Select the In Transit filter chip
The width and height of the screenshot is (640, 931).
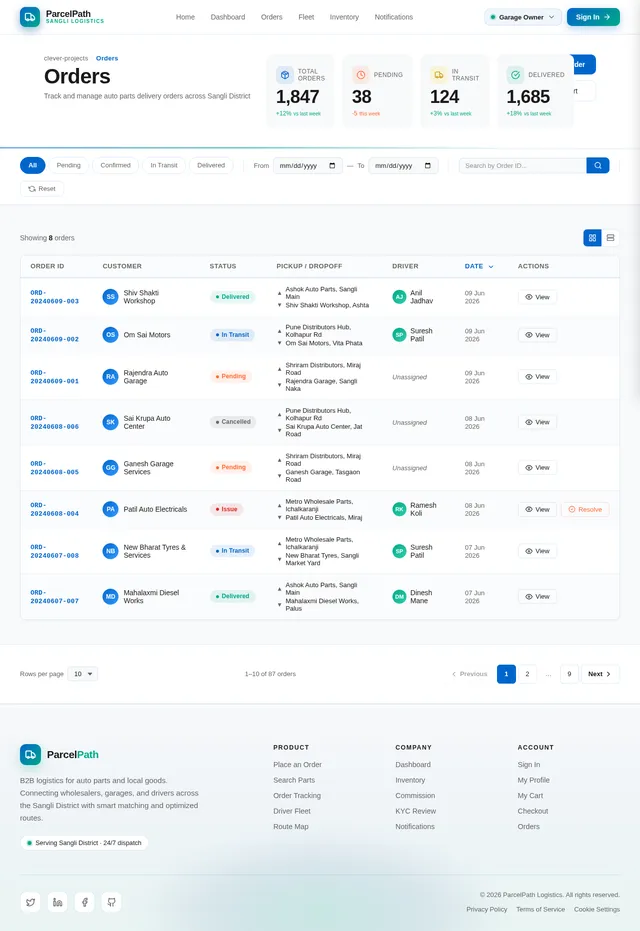pyautogui.click(x=164, y=165)
